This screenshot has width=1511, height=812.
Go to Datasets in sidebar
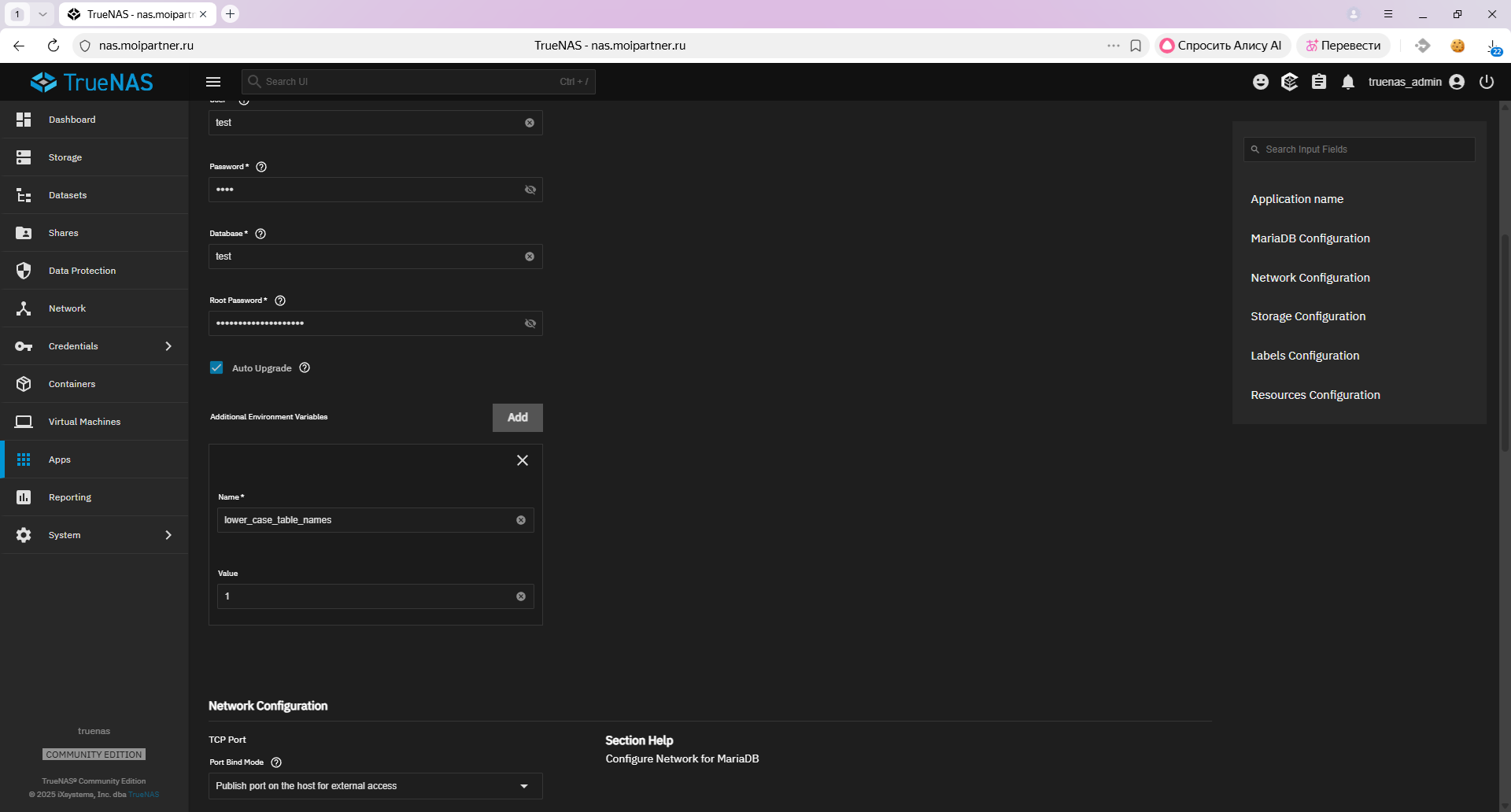68,195
